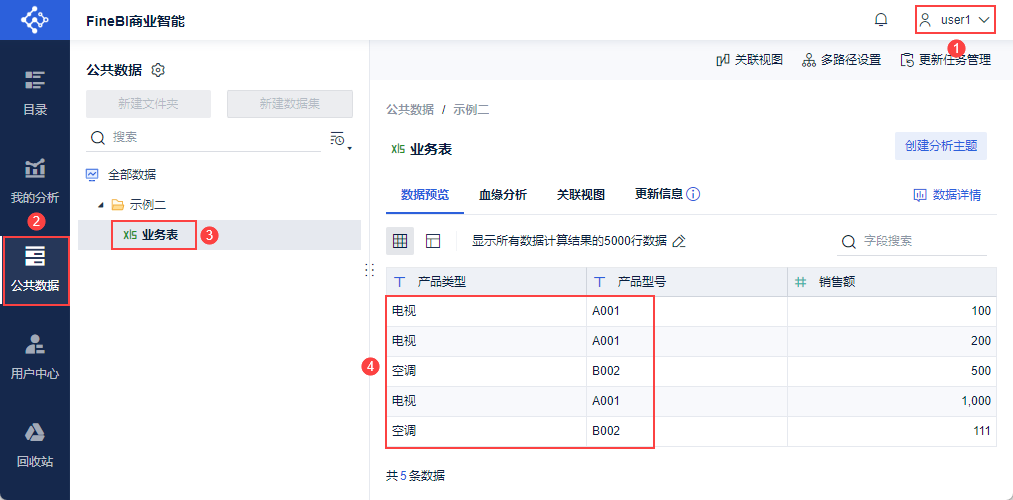This screenshot has height=500, width=1013.
Task: Open 我的分析 in sidebar
Action: [35, 181]
